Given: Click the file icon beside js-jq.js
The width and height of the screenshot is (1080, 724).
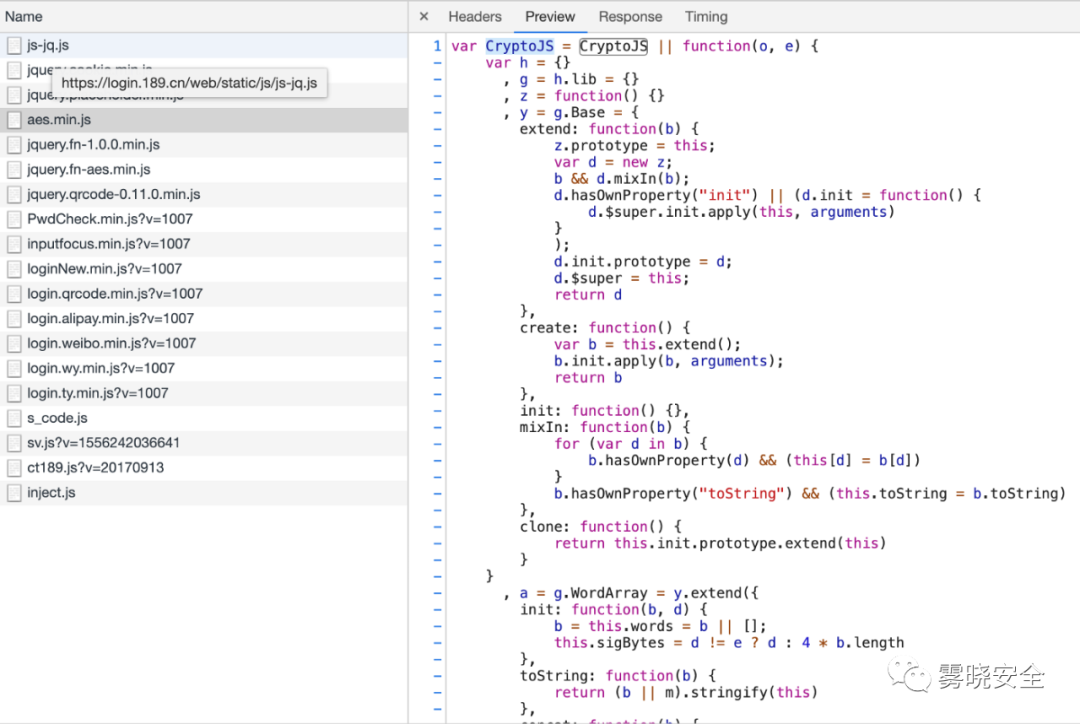Looking at the screenshot, I should click(14, 46).
